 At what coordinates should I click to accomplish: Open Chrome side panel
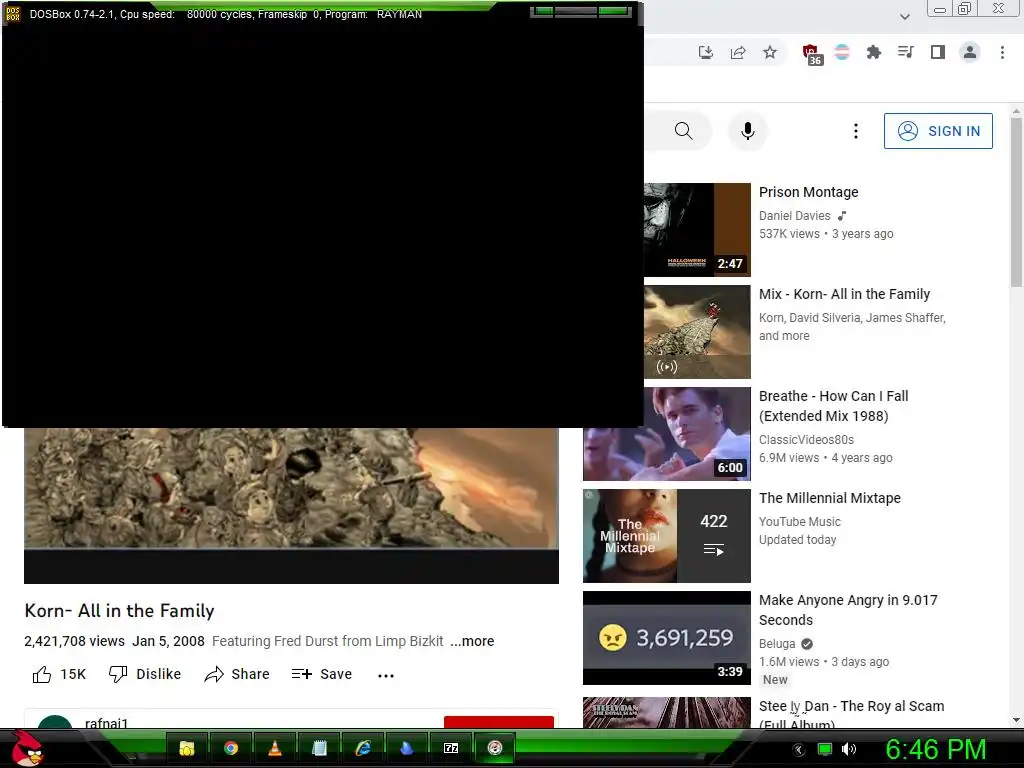tap(938, 52)
